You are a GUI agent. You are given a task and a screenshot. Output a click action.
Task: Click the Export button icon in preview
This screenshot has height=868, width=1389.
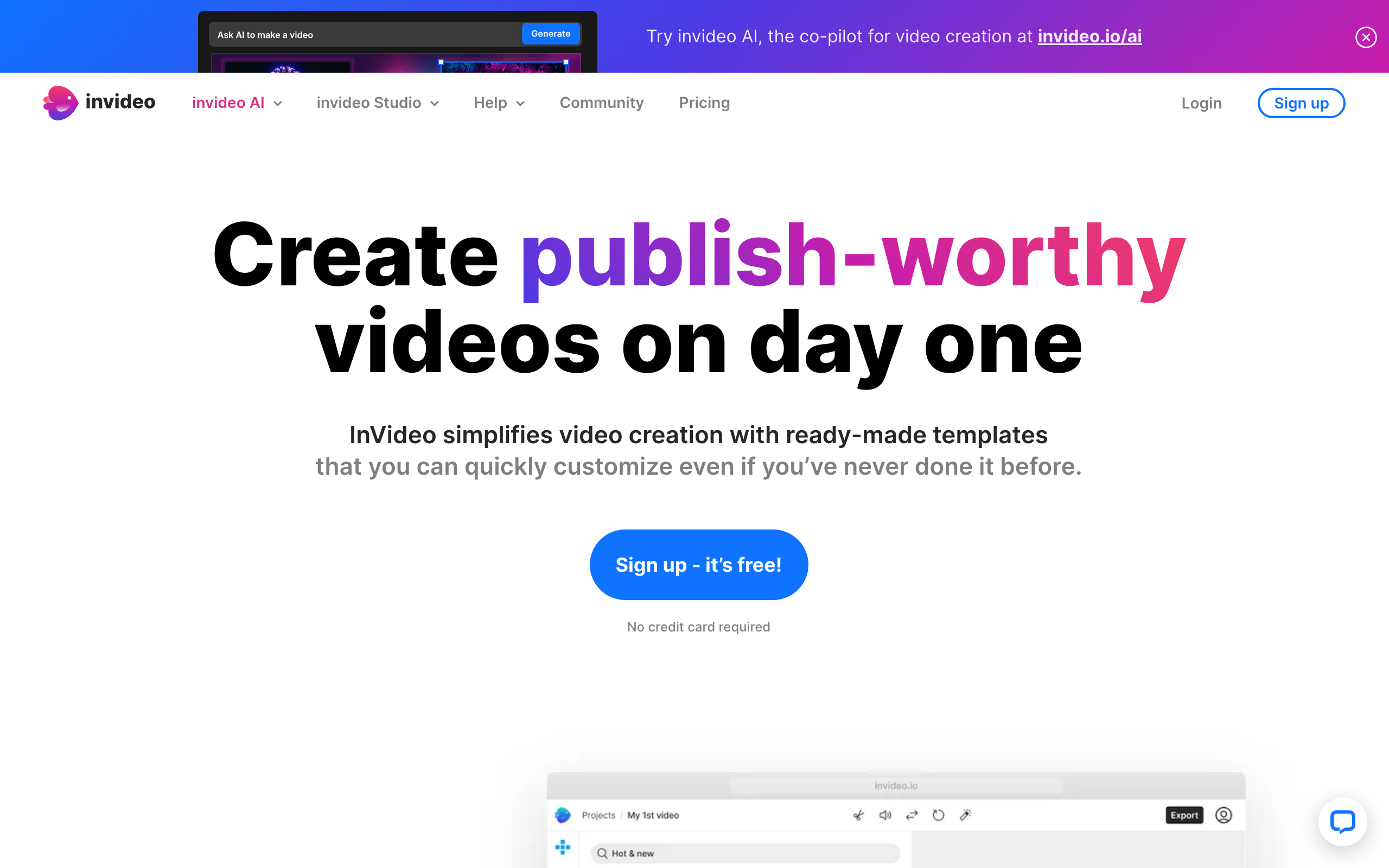pyautogui.click(x=1184, y=816)
